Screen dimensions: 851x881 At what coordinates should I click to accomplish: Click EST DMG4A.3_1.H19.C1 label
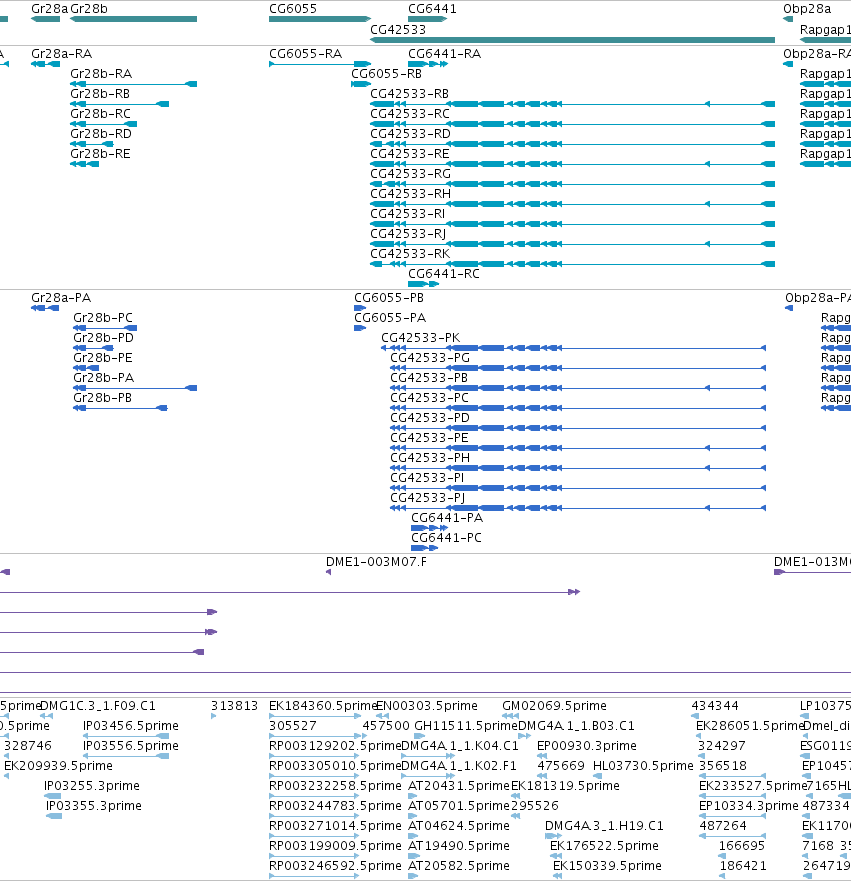pos(604,826)
